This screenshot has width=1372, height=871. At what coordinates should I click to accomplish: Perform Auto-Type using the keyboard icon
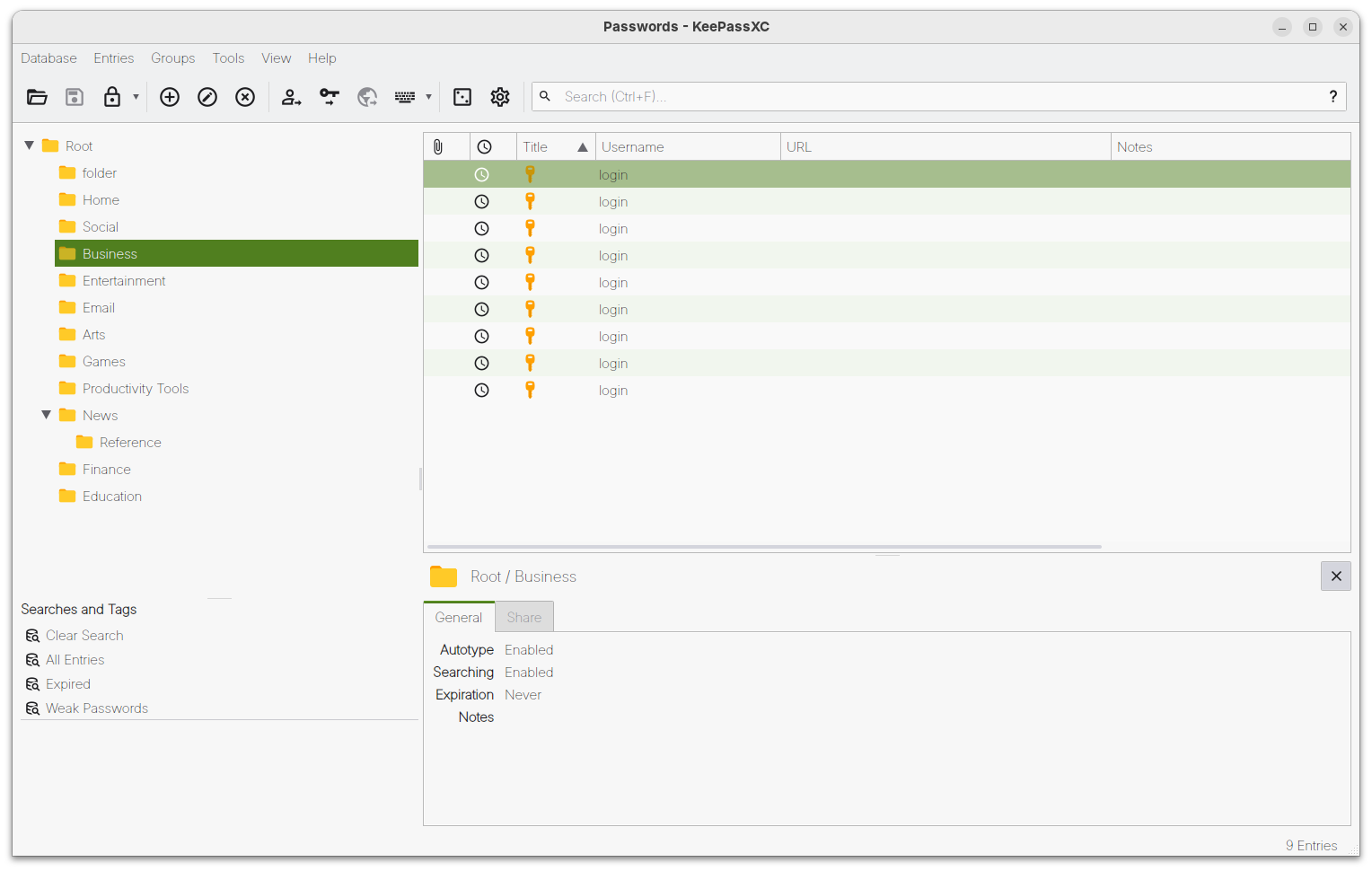point(405,97)
